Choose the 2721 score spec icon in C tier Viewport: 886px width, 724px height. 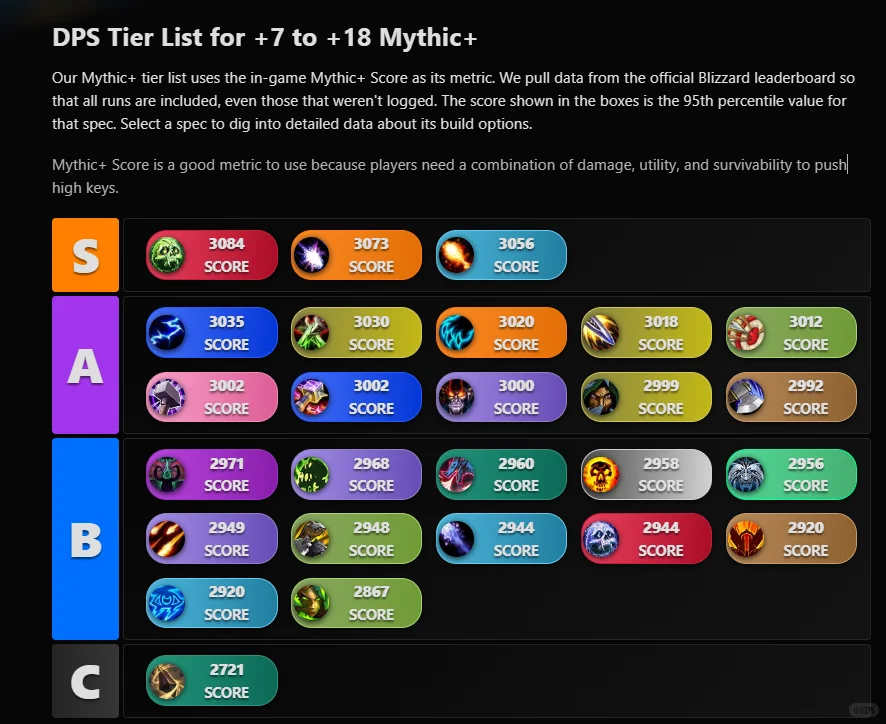click(x=167, y=680)
